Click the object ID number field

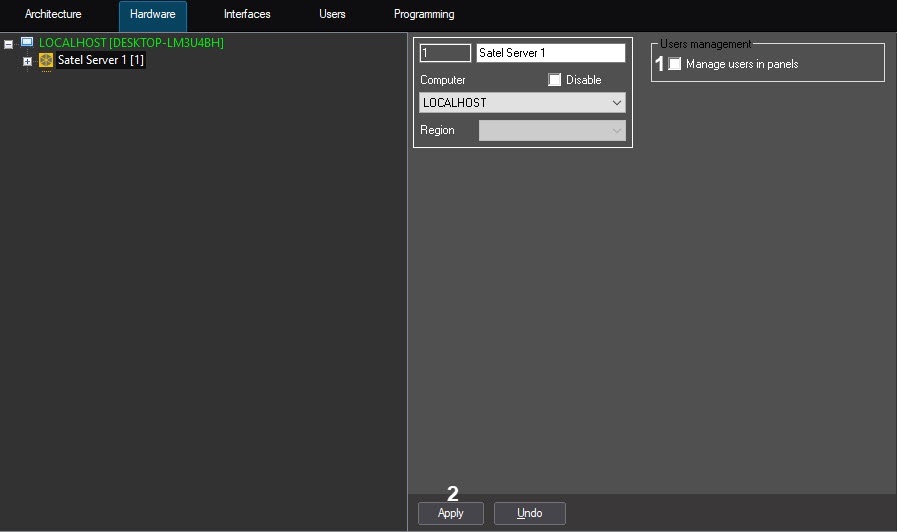tap(445, 53)
